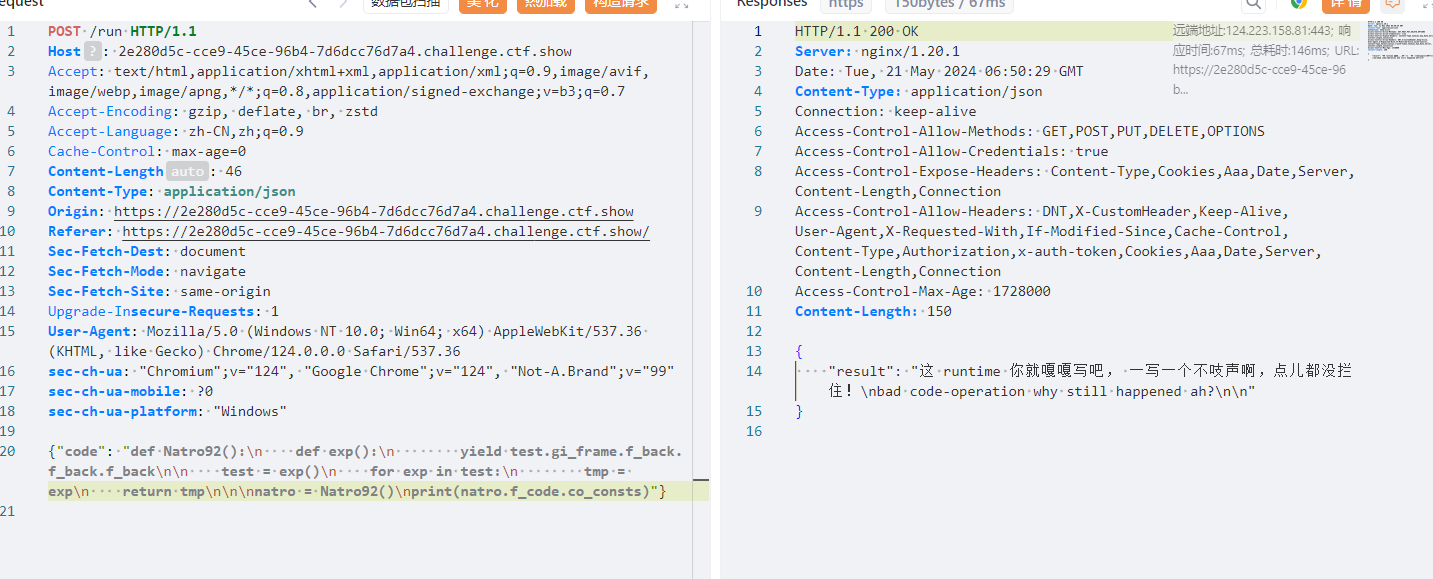The image size is (1433, 579).
Task: Click the 数据包扫描 button
Action: (404, 4)
